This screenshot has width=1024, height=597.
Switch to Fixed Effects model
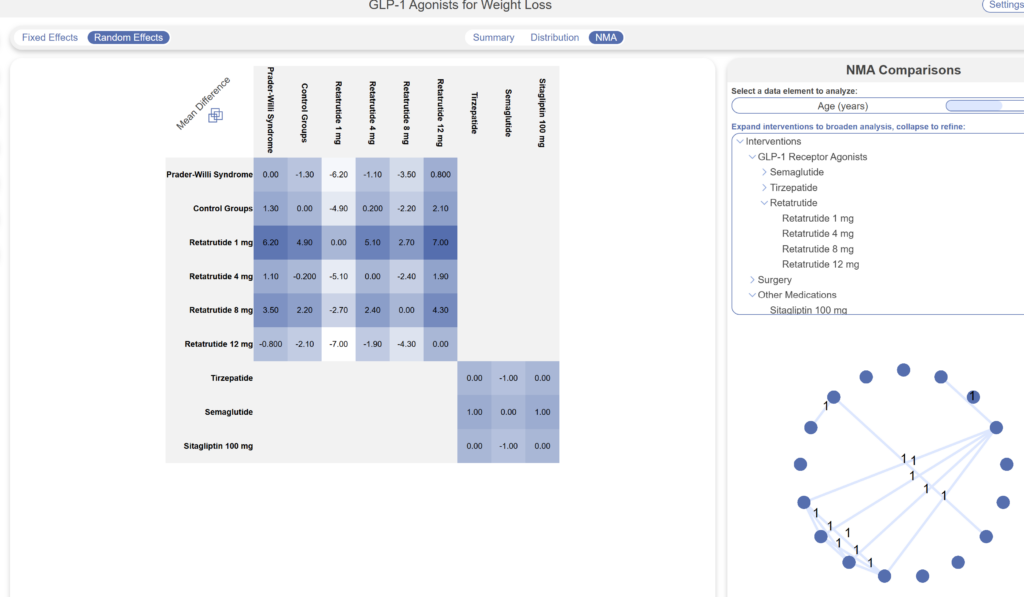coord(50,37)
